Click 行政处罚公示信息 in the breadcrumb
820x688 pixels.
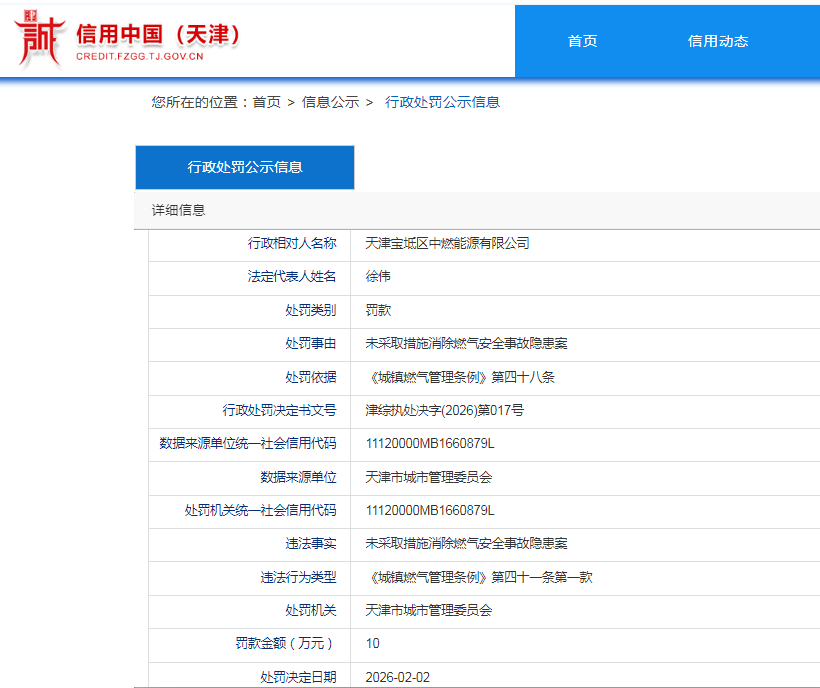pyautogui.click(x=442, y=102)
